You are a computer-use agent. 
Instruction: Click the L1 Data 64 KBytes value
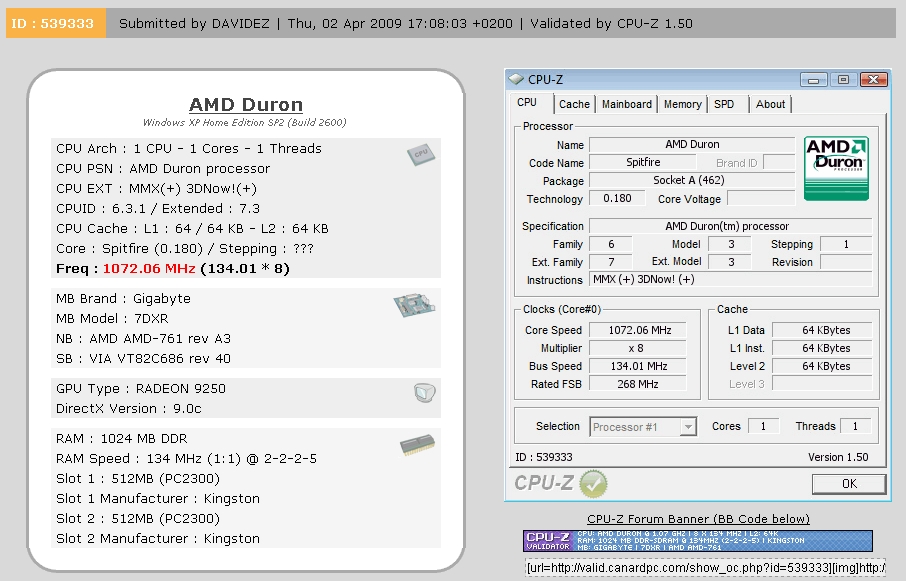pos(822,330)
